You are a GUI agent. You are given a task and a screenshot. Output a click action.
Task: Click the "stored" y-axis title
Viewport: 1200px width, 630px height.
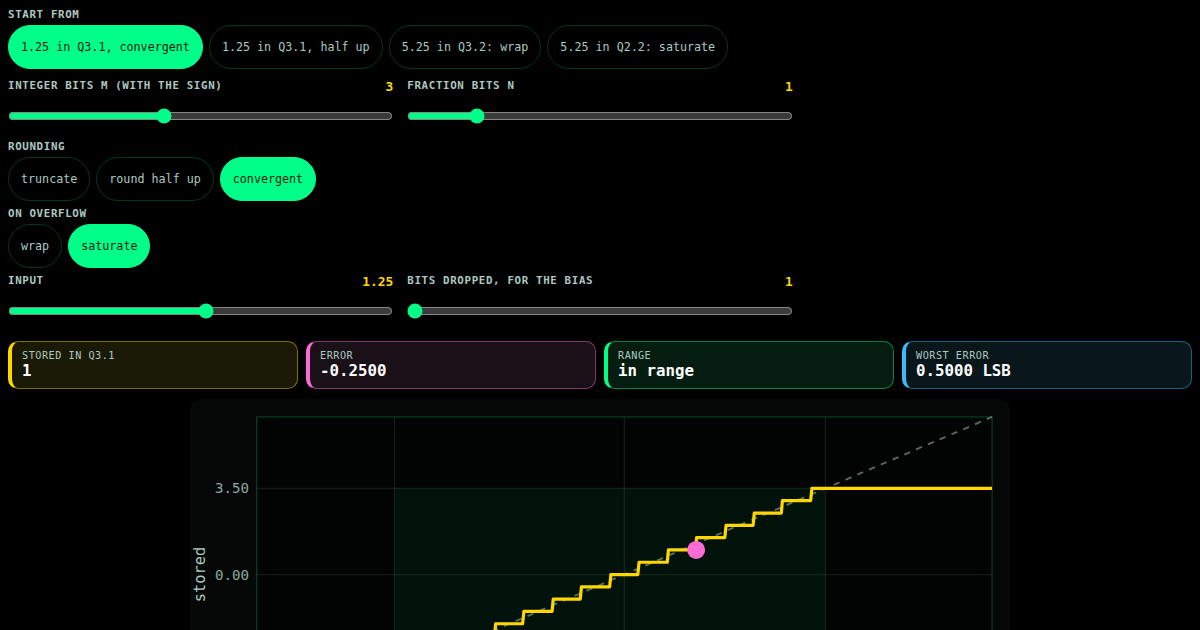[200, 574]
